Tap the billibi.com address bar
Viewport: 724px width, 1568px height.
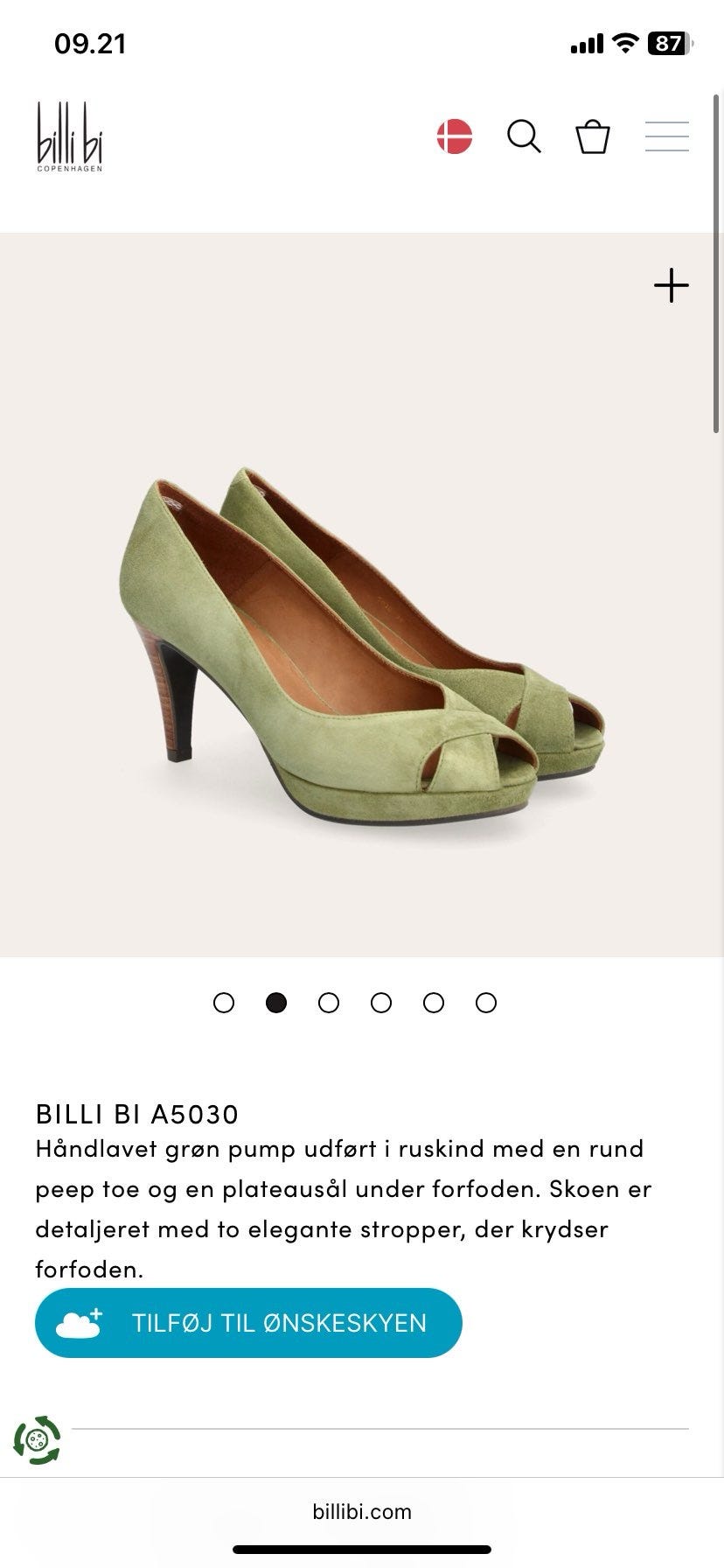[362, 1512]
